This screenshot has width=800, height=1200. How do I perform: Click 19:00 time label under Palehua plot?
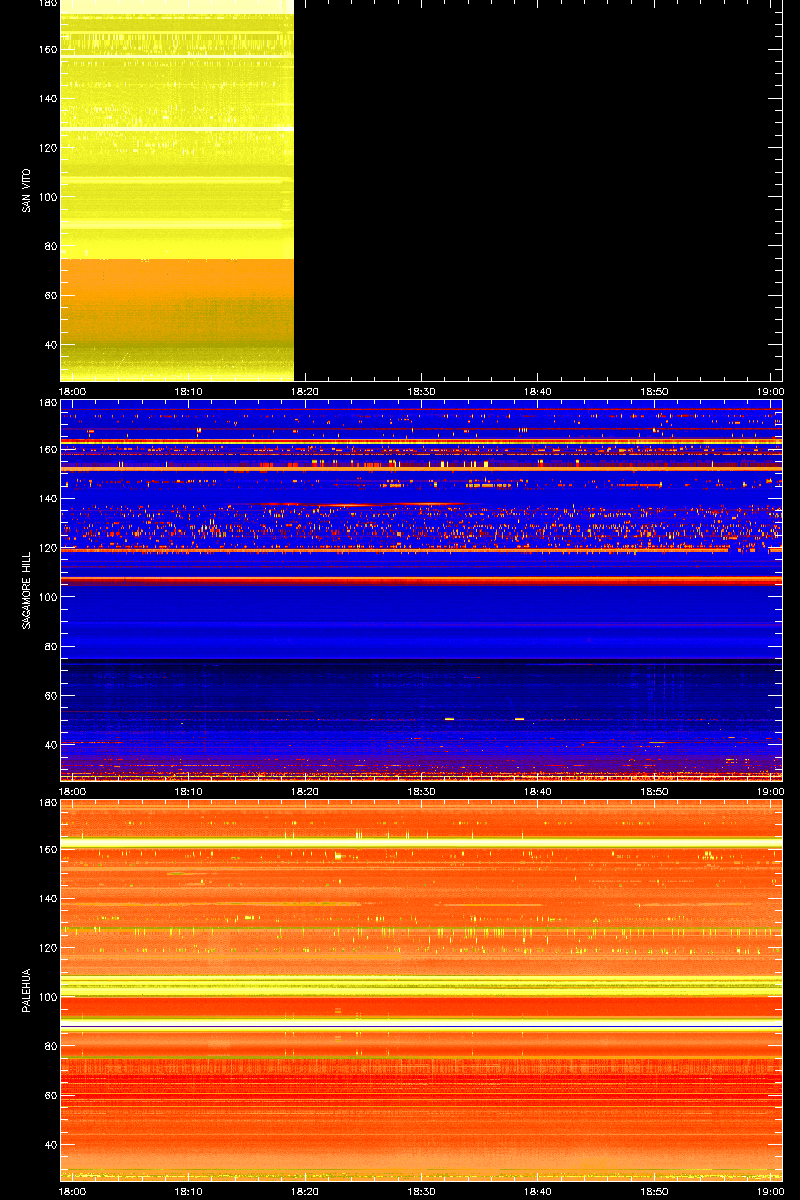771,1191
